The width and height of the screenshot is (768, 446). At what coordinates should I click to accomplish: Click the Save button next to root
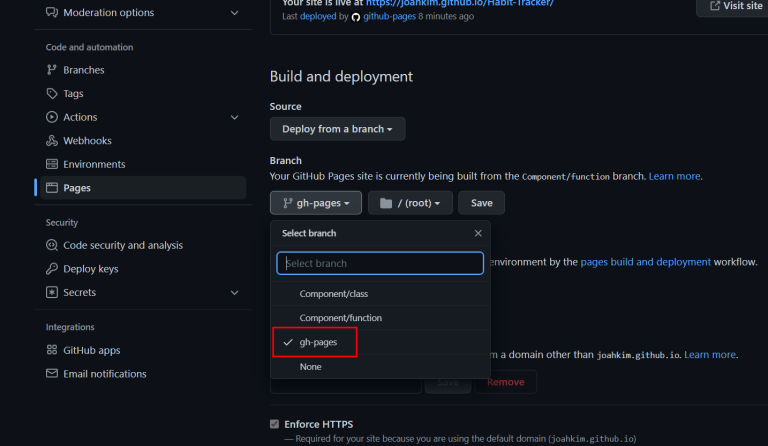pyautogui.click(x=481, y=203)
